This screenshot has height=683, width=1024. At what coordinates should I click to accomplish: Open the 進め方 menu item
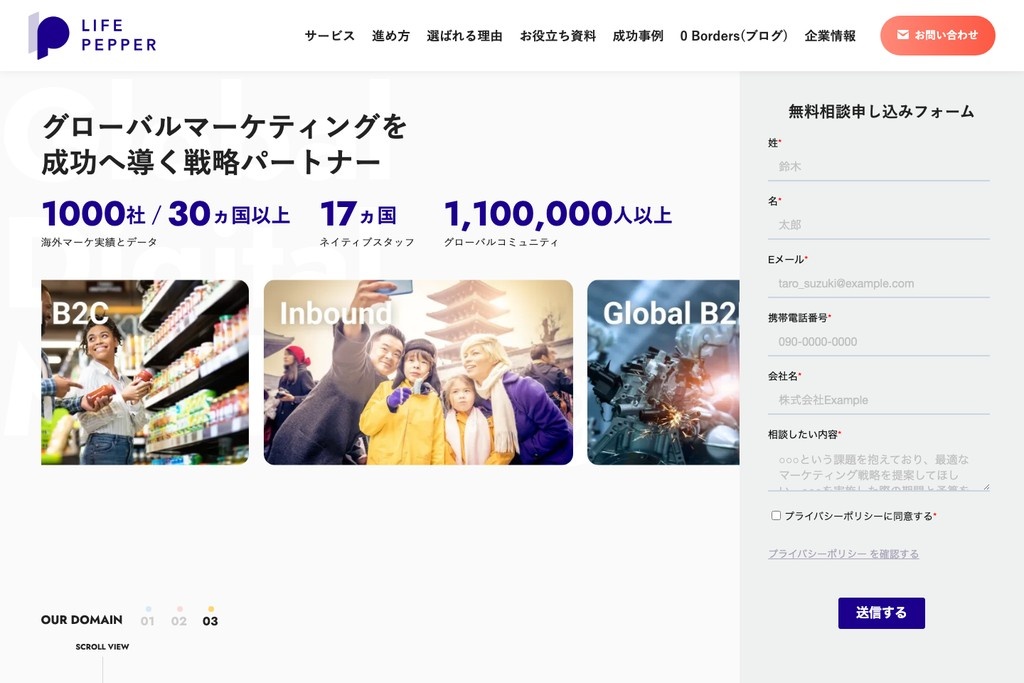391,36
